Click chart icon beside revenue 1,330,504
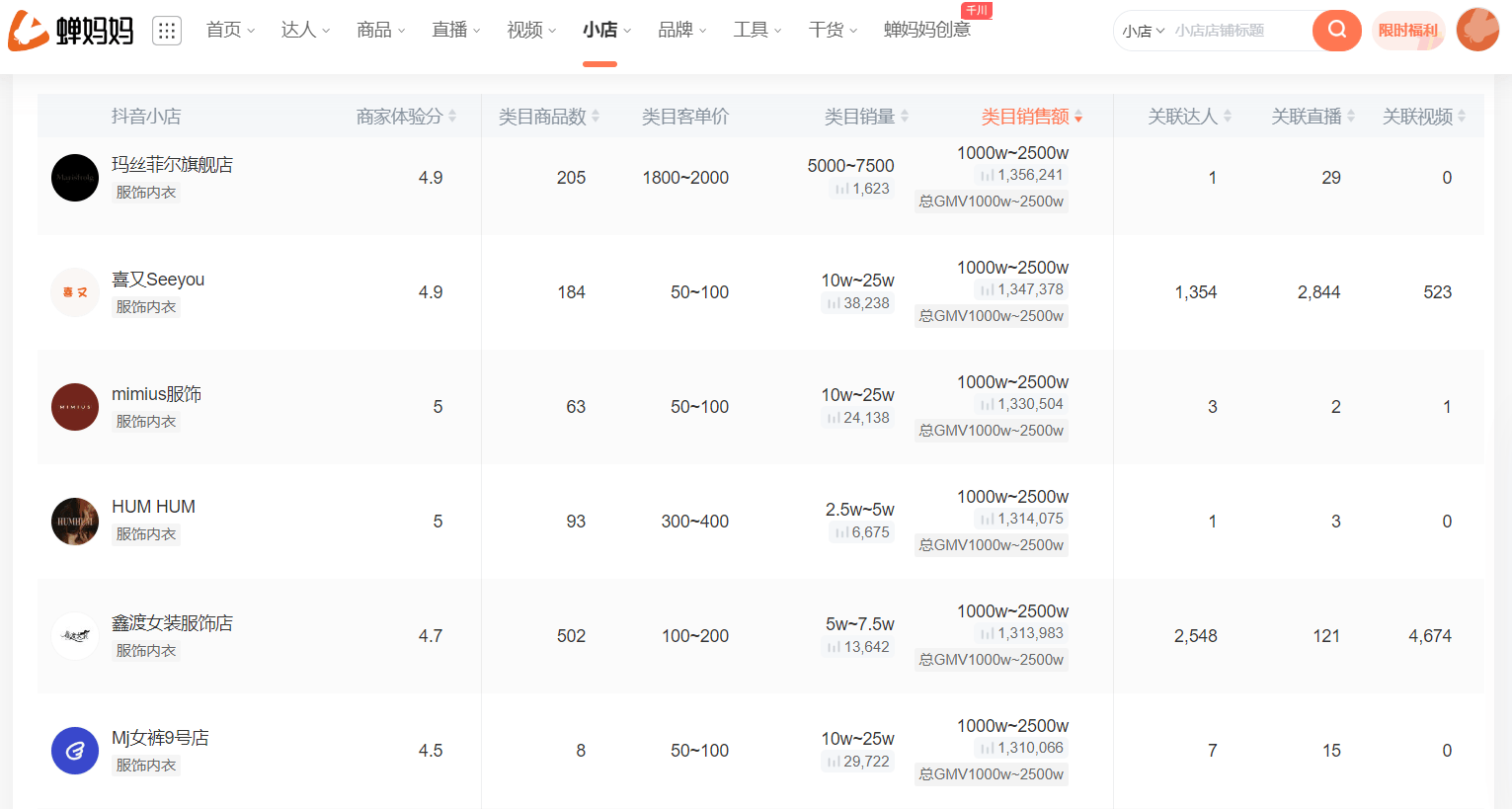Image resolution: width=1512 pixels, height=809 pixels. [987, 404]
